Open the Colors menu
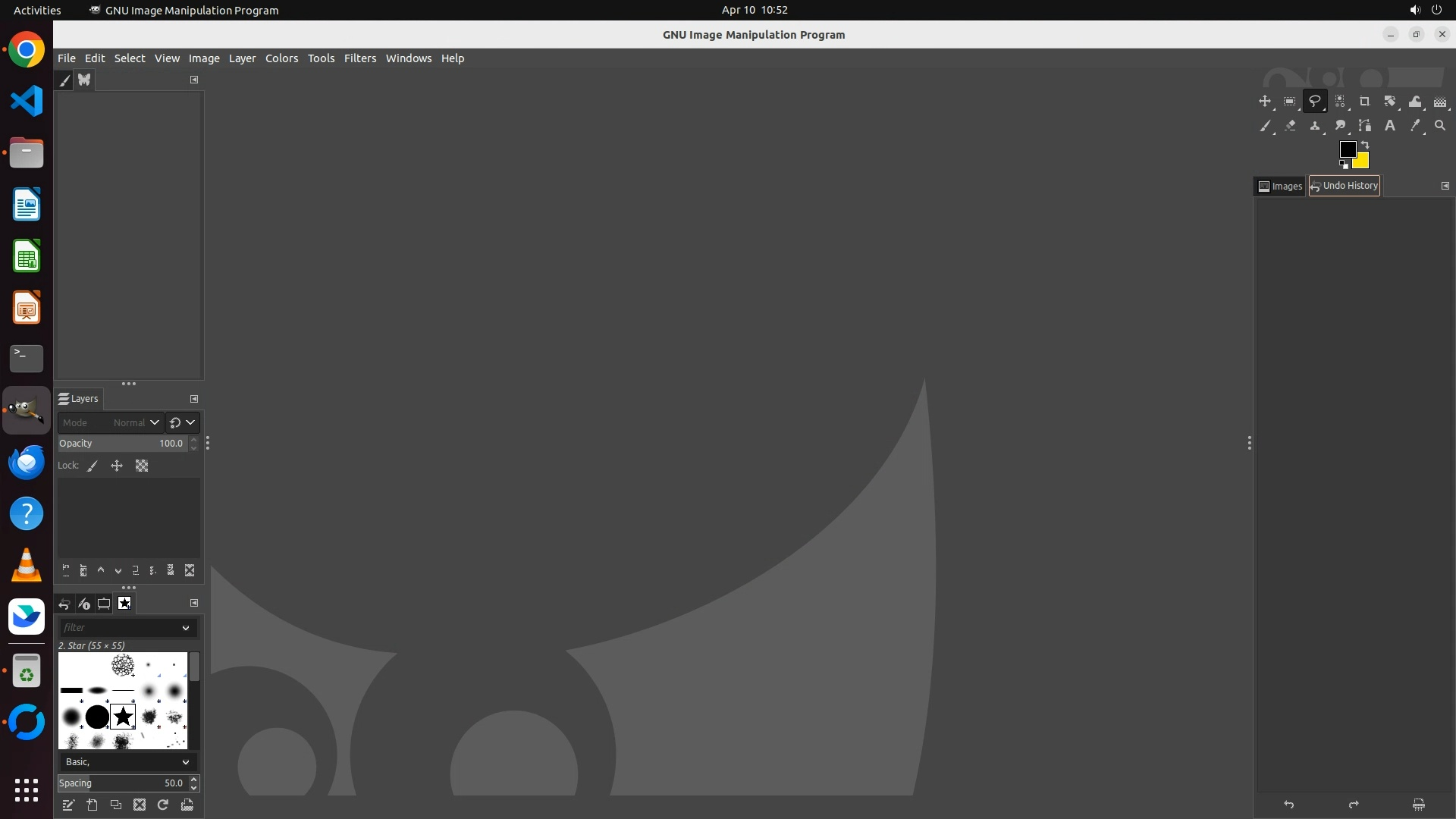The image size is (1456, 819). tap(281, 58)
